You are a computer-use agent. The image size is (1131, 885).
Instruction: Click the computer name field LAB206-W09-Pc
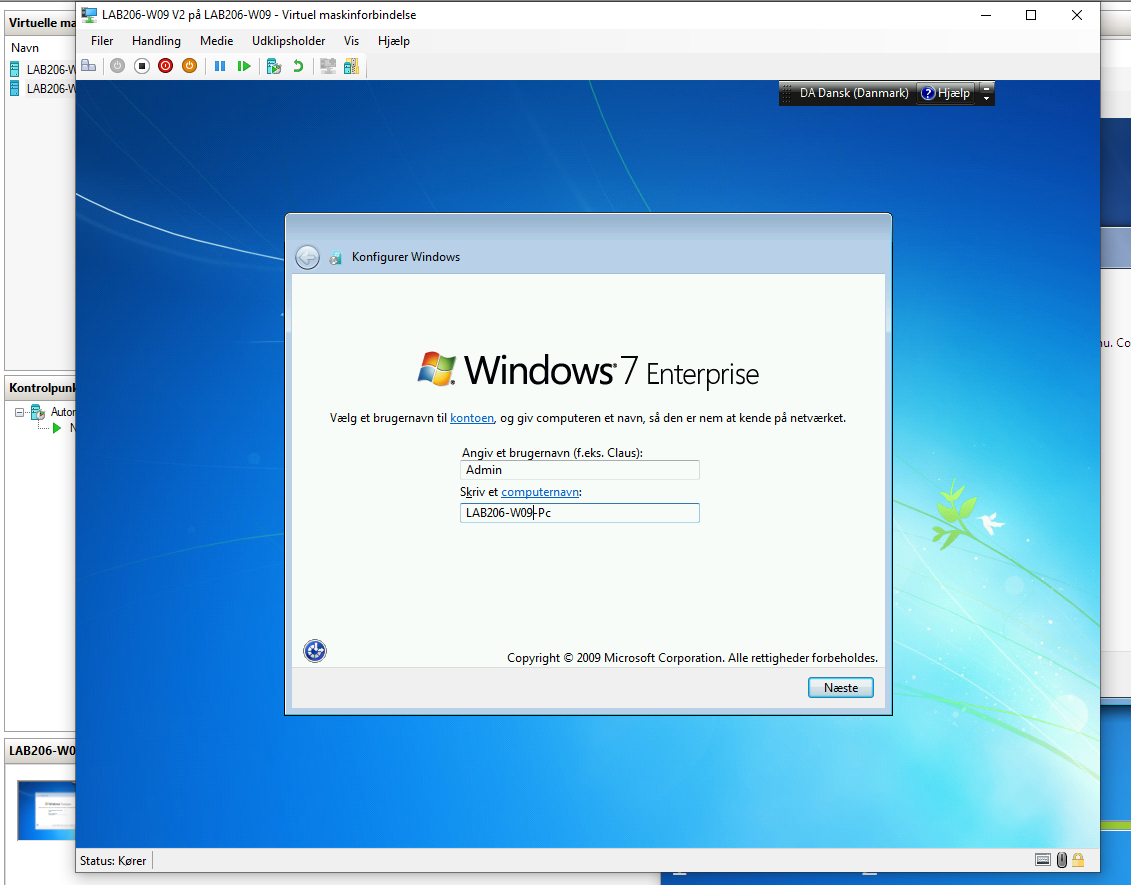pos(580,513)
